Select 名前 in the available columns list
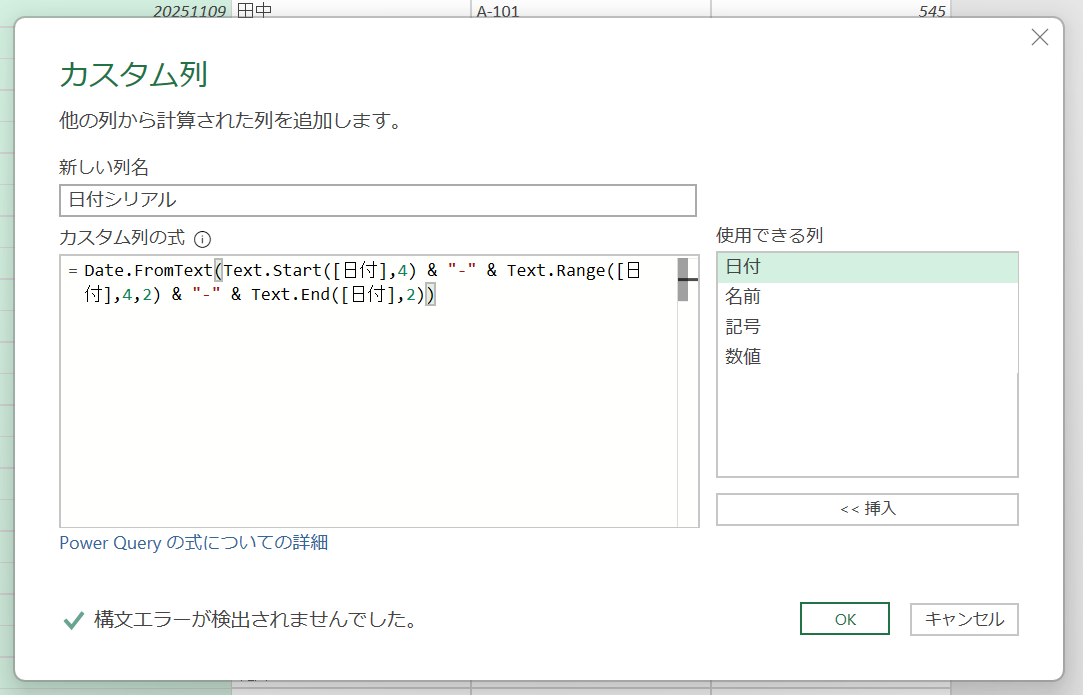The width and height of the screenshot is (1083, 695). tap(867, 297)
